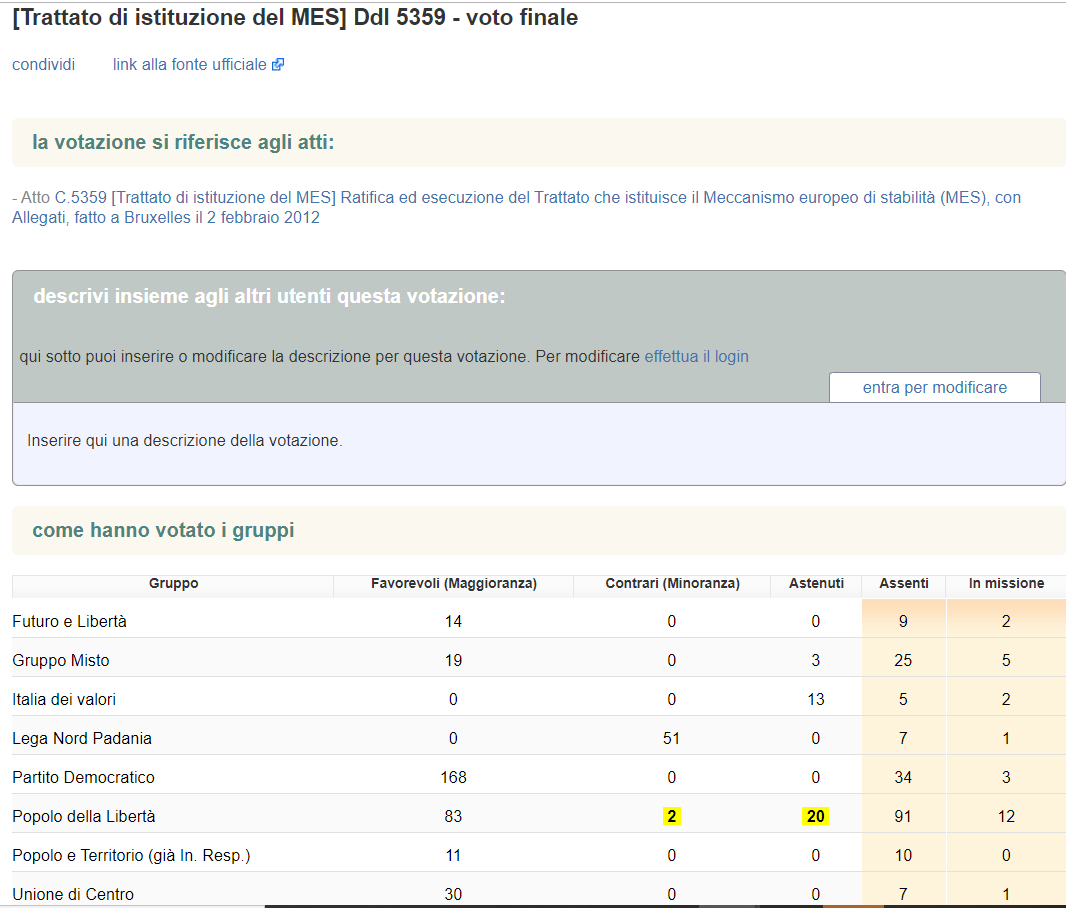Select the 'Popolo della Libertà' group name
This screenshot has width=1066, height=908.
[x=84, y=816]
